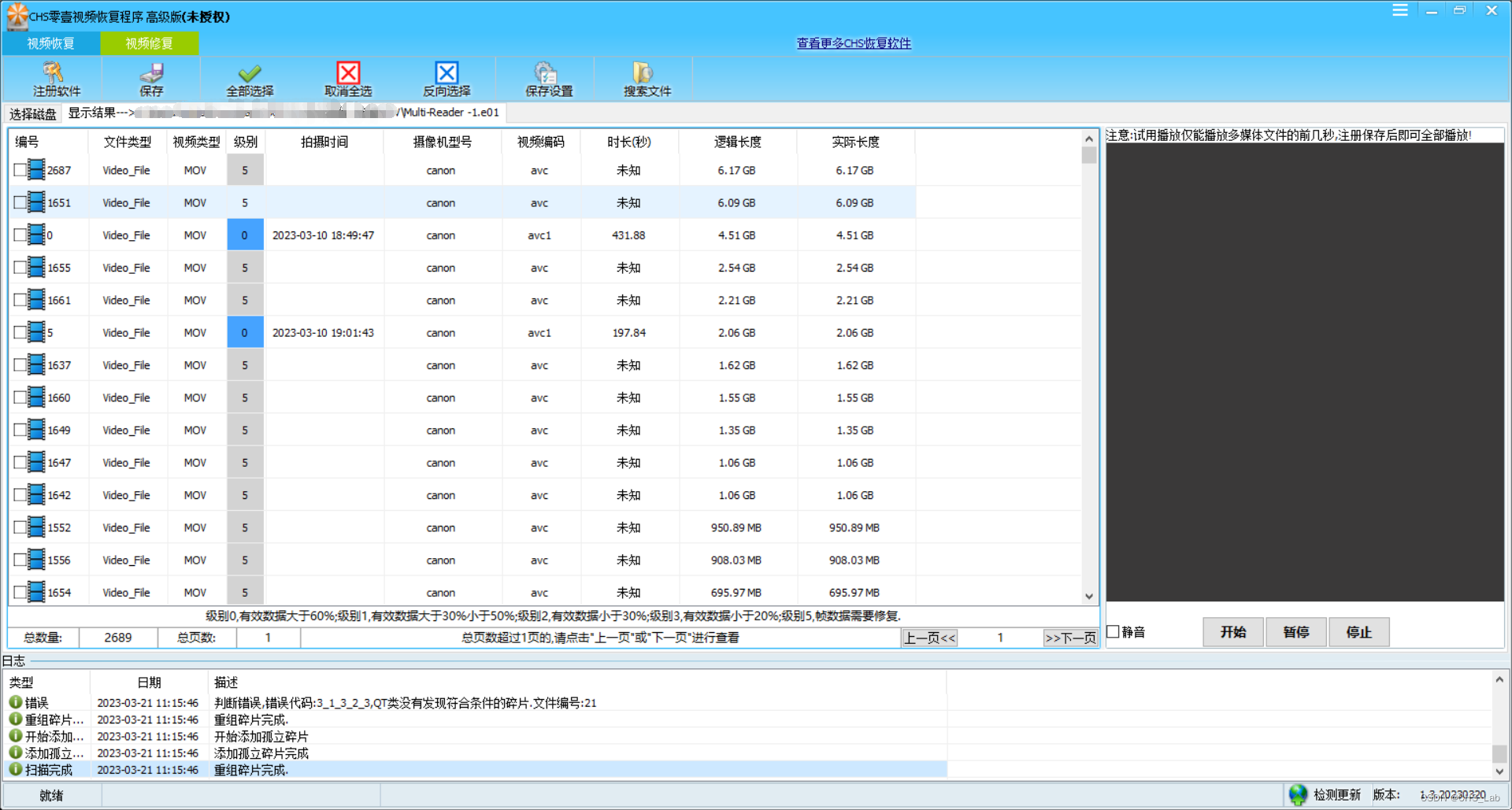Click the 停止 stop button
The width and height of the screenshot is (1512, 810).
coord(1359,632)
